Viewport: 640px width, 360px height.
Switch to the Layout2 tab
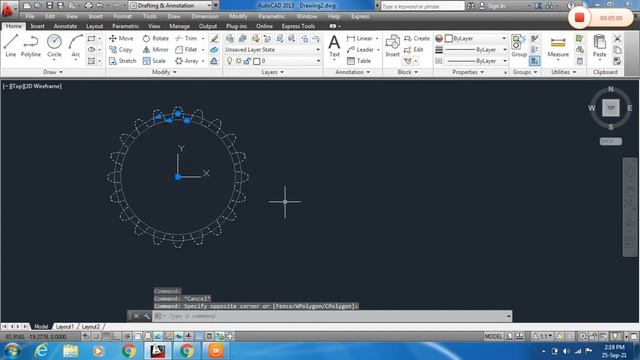[91, 327]
